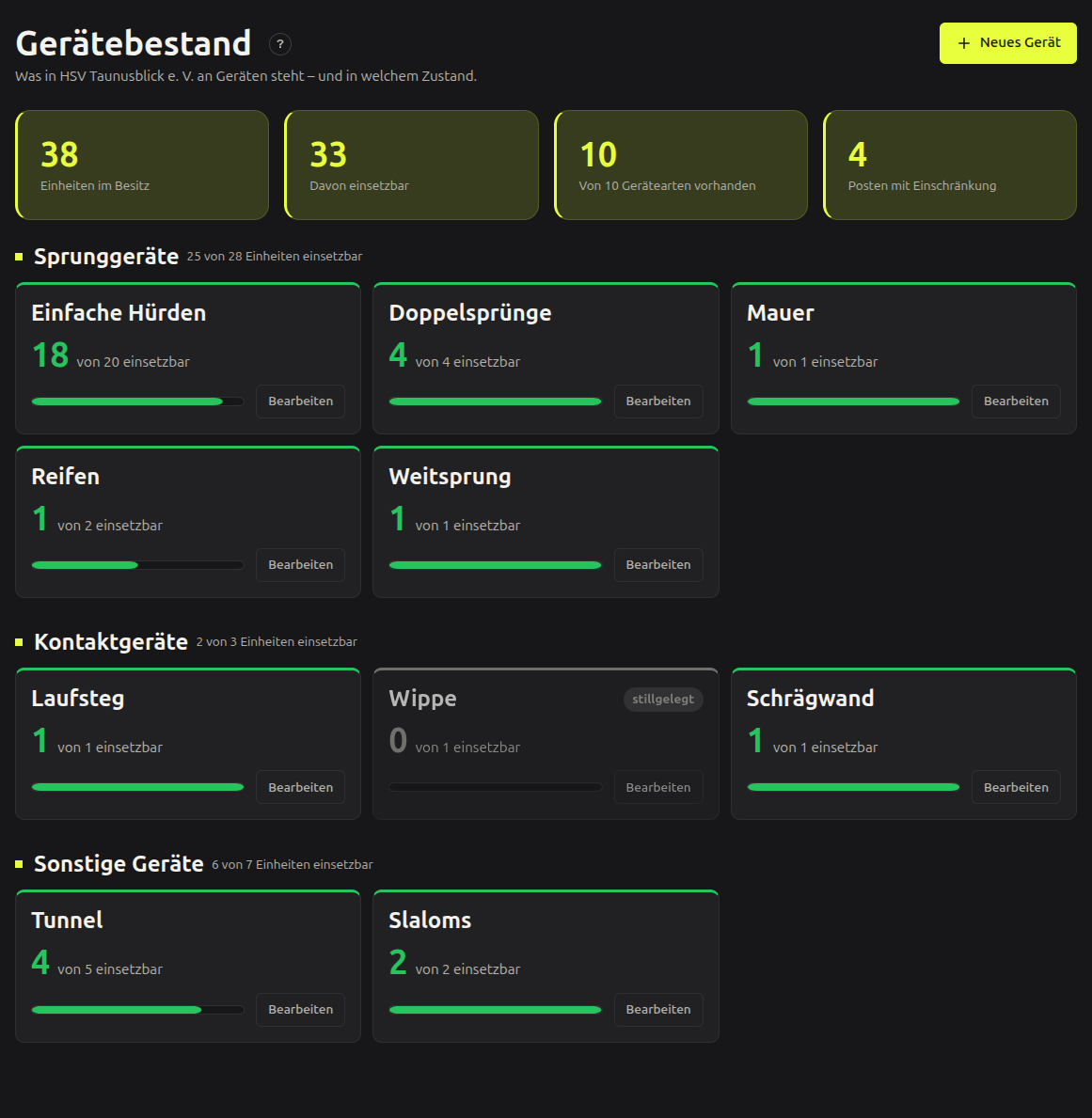1092x1118 pixels.
Task: Select the 33 Davon einsetzbar card
Action: pos(412,165)
